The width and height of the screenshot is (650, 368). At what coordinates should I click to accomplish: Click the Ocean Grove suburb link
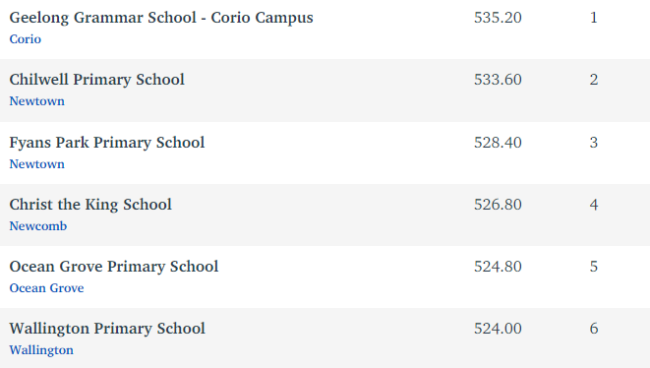46,288
